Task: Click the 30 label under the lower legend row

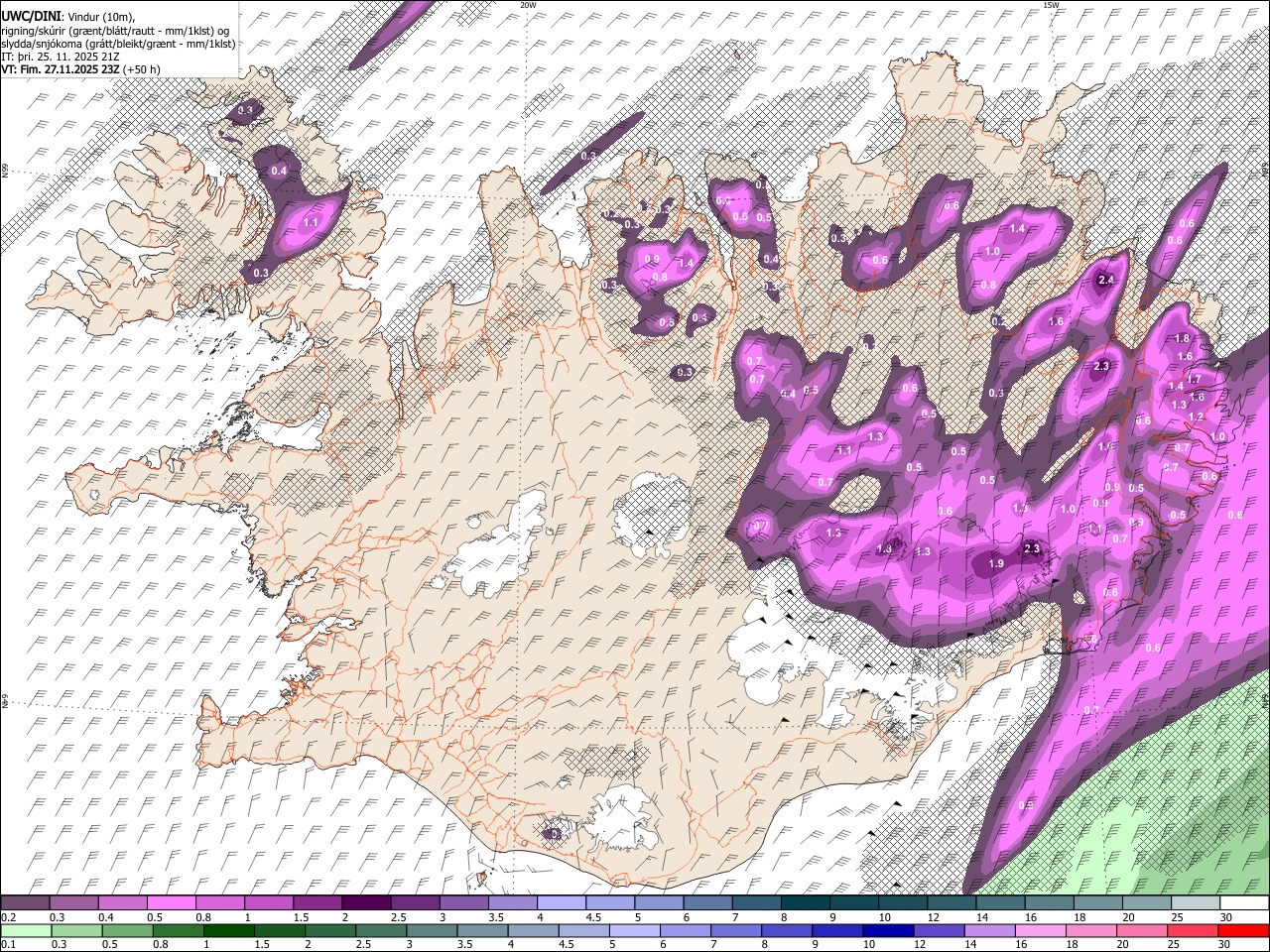Action: coord(1222,944)
